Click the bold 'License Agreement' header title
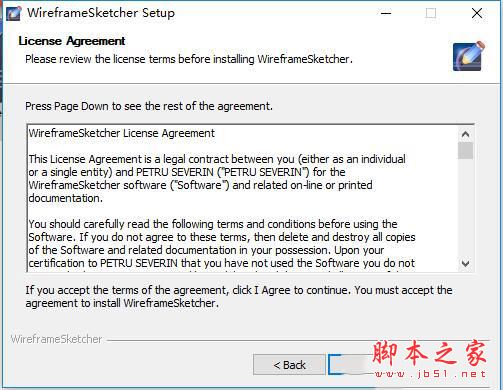This screenshot has width=503, height=390. tap(72, 41)
